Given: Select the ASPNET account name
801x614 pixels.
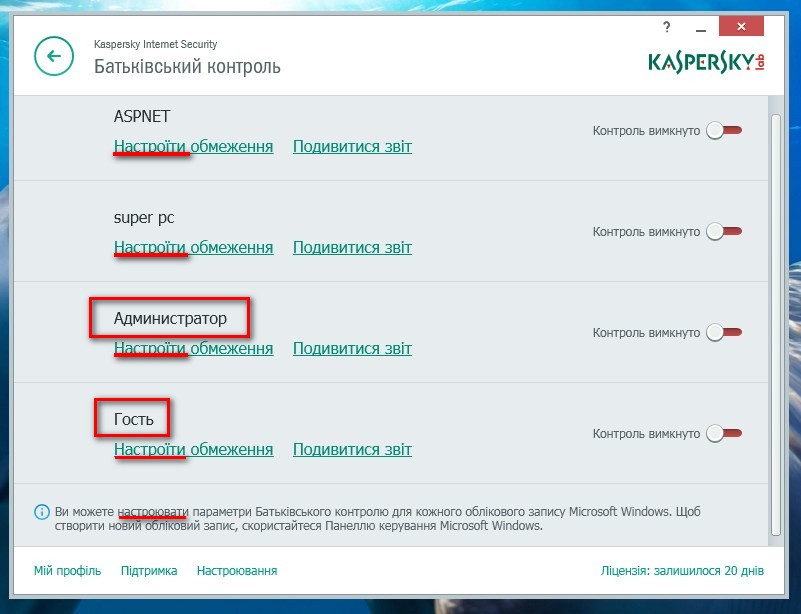Looking at the screenshot, I should pos(142,116).
